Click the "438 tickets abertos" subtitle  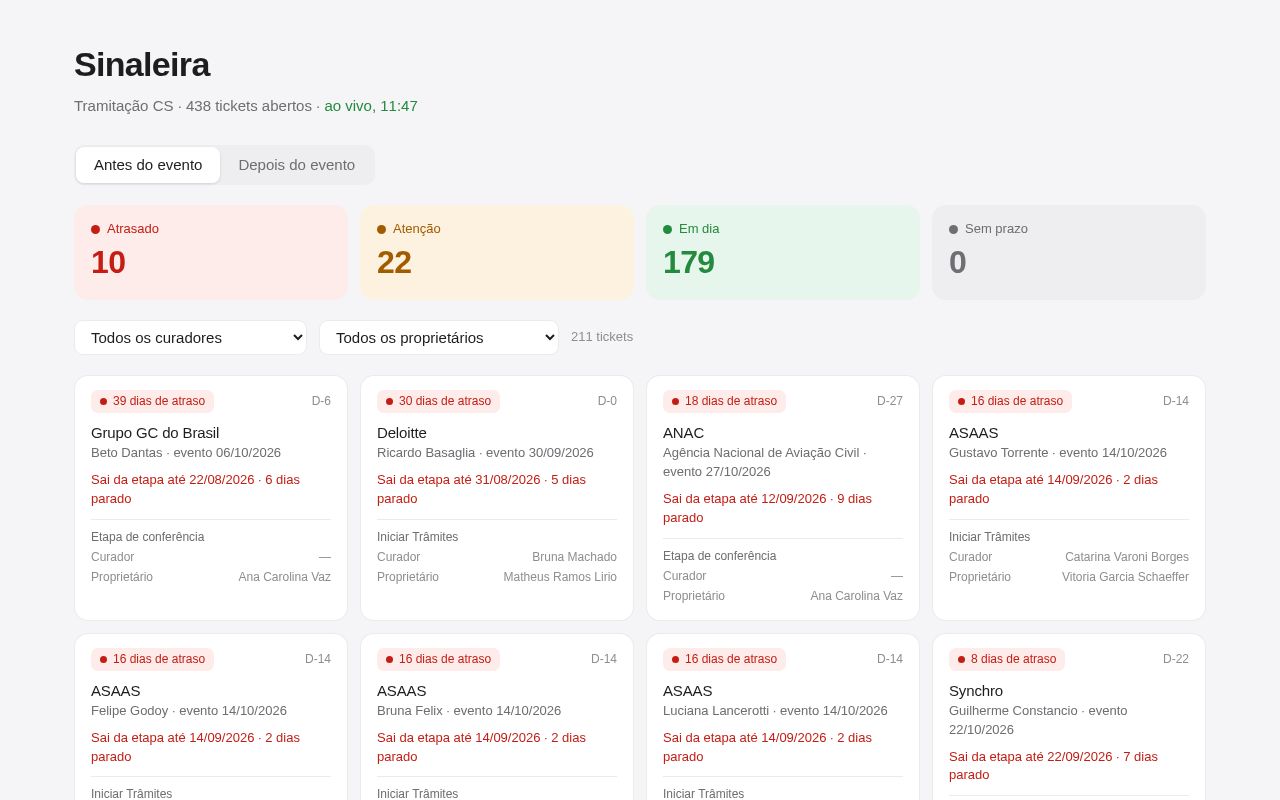(249, 106)
